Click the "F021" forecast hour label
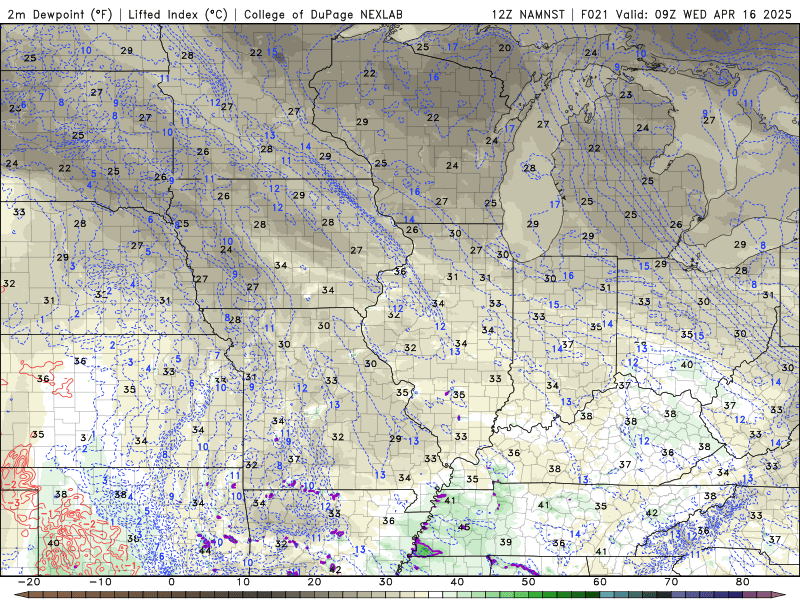800x600 pixels. pyautogui.click(x=594, y=14)
